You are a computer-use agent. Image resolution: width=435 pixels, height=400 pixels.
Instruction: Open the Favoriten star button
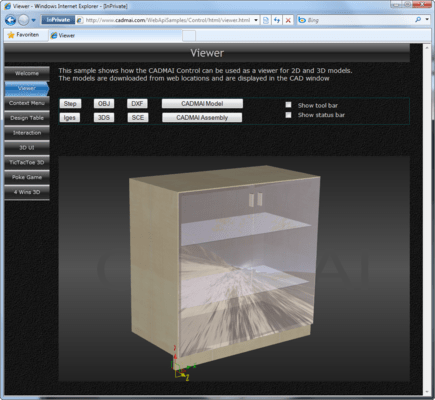(x=23, y=35)
